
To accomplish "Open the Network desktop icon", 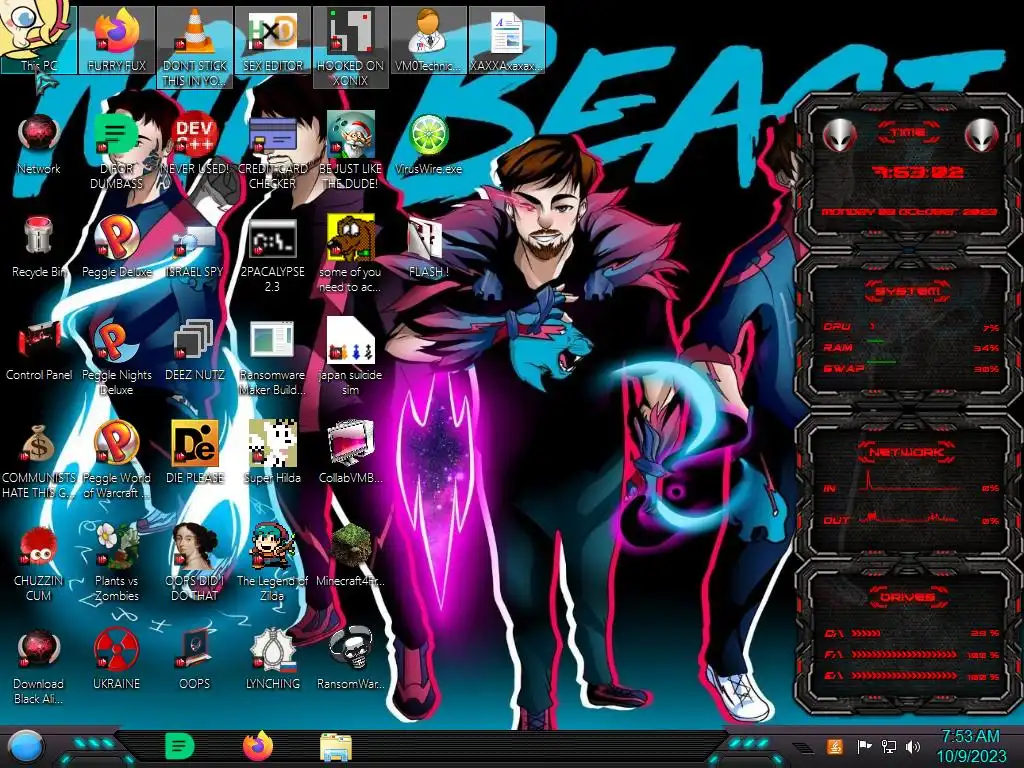I will (39, 144).
